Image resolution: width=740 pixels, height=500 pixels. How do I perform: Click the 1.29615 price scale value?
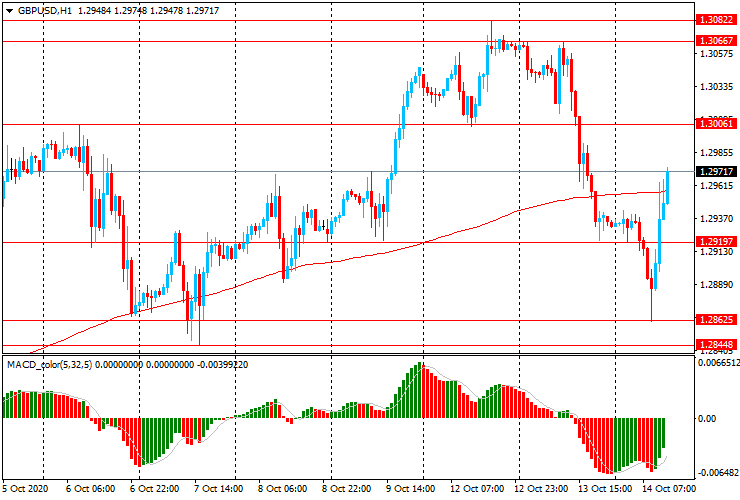(717, 186)
